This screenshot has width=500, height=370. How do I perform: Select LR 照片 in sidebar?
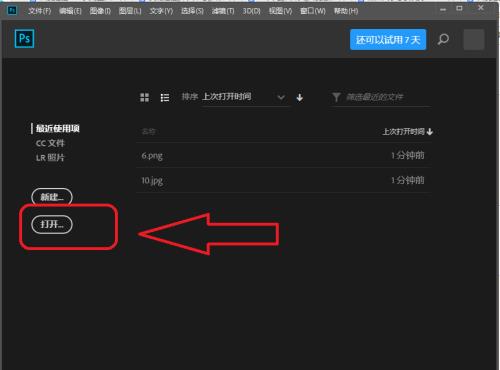click(x=50, y=157)
